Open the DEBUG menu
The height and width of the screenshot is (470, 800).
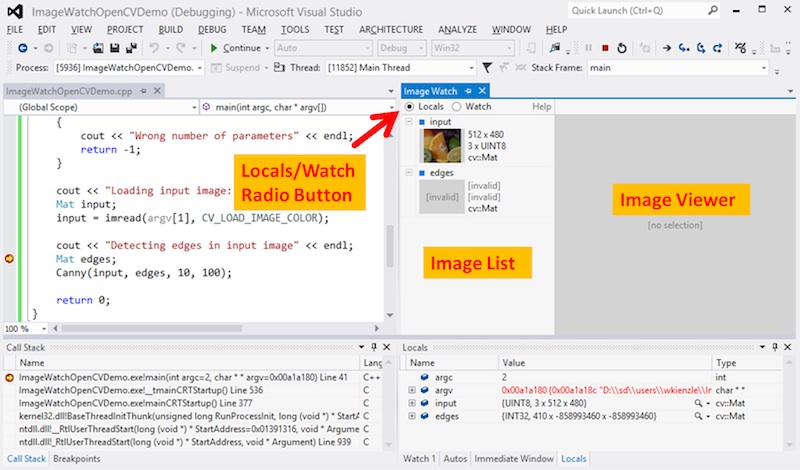click(x=212, y=30)
